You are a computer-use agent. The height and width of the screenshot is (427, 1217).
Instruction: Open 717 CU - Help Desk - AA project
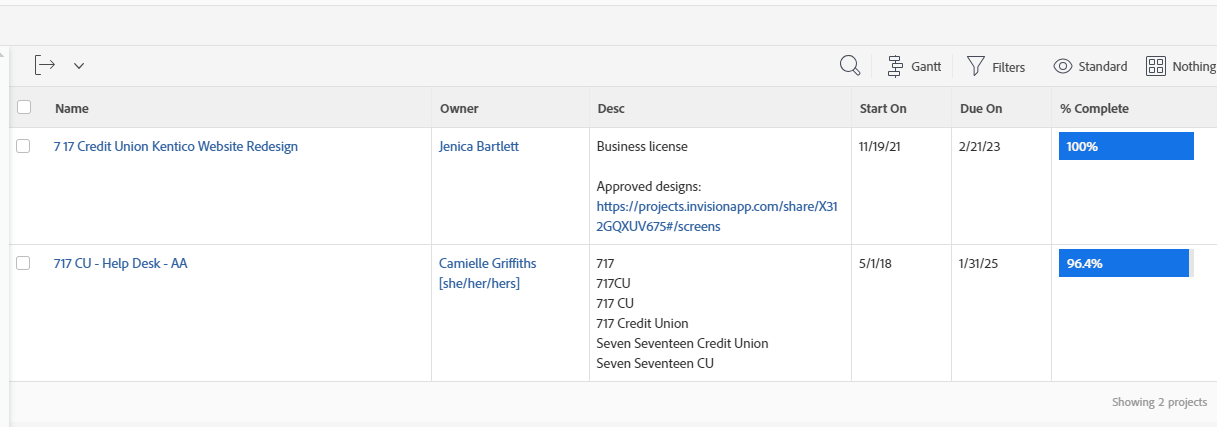(121, 263)
